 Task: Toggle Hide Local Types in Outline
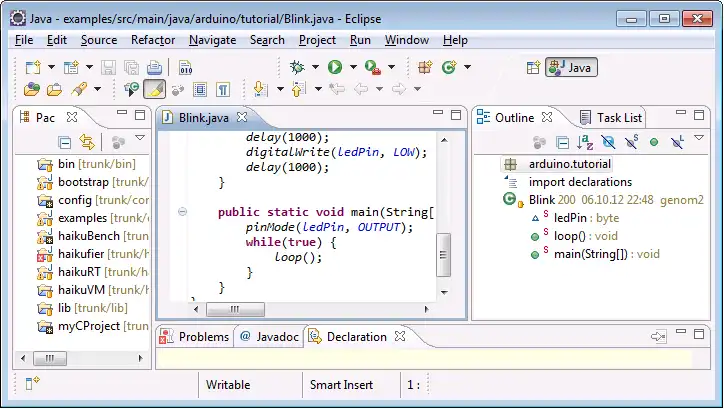pyautogui.click(x=677, y=142)
